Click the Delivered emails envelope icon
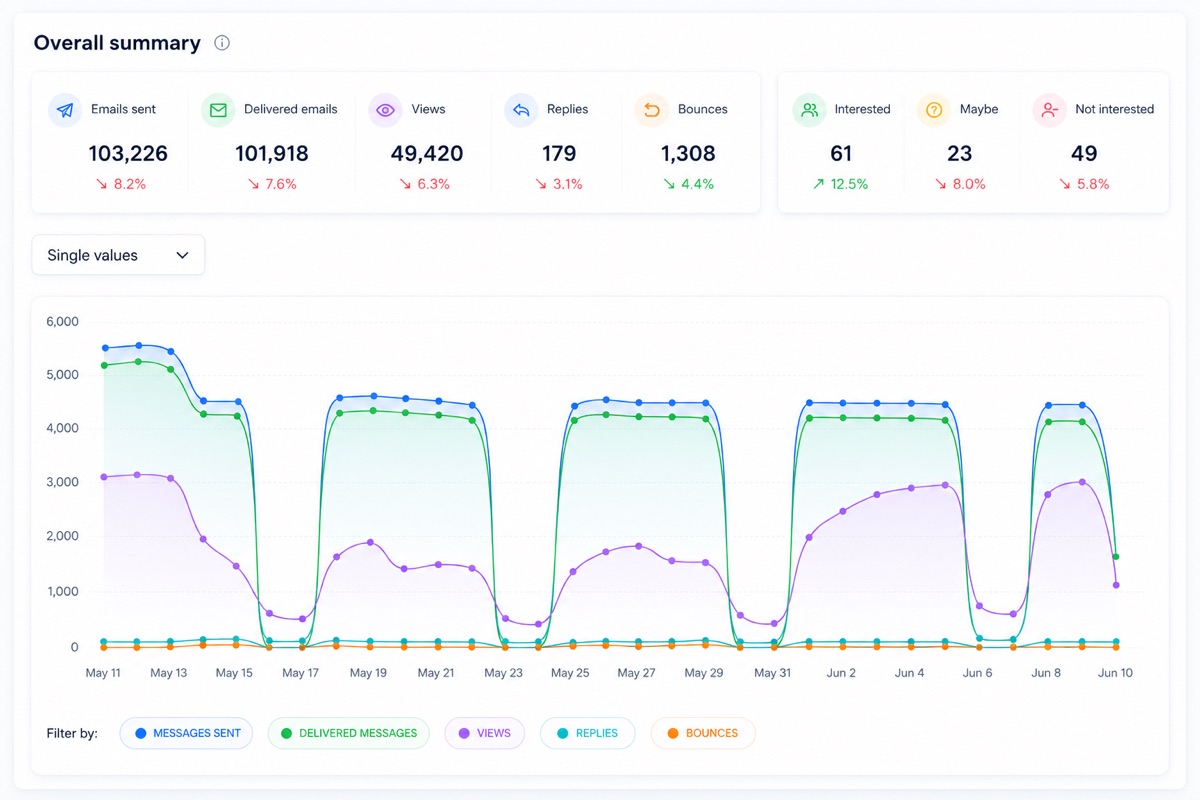Image resolution: width=1200 pixels, height=800 pixels. pyautogui.click(x=218, y=110)
